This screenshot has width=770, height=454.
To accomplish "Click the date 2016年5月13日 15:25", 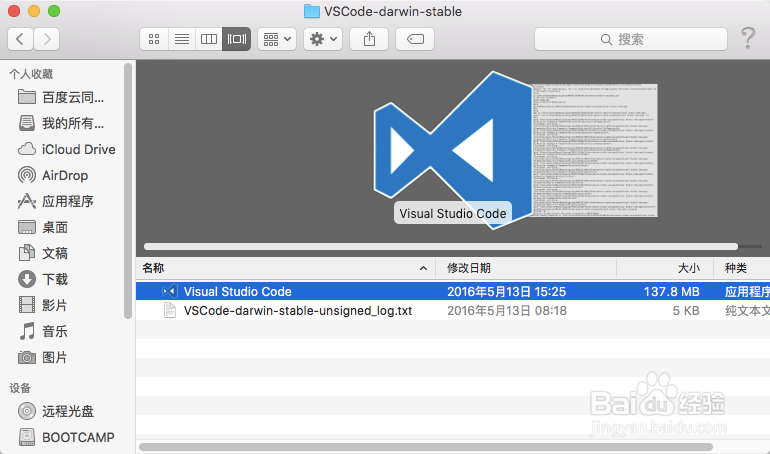I will [506, 292].
